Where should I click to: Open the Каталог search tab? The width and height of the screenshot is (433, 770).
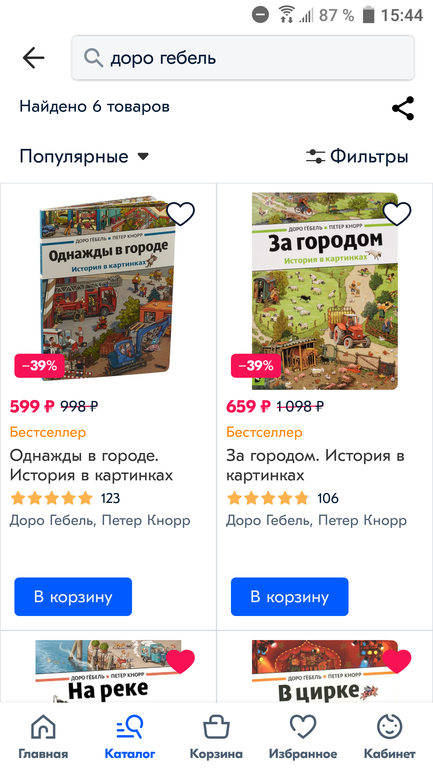130,736
